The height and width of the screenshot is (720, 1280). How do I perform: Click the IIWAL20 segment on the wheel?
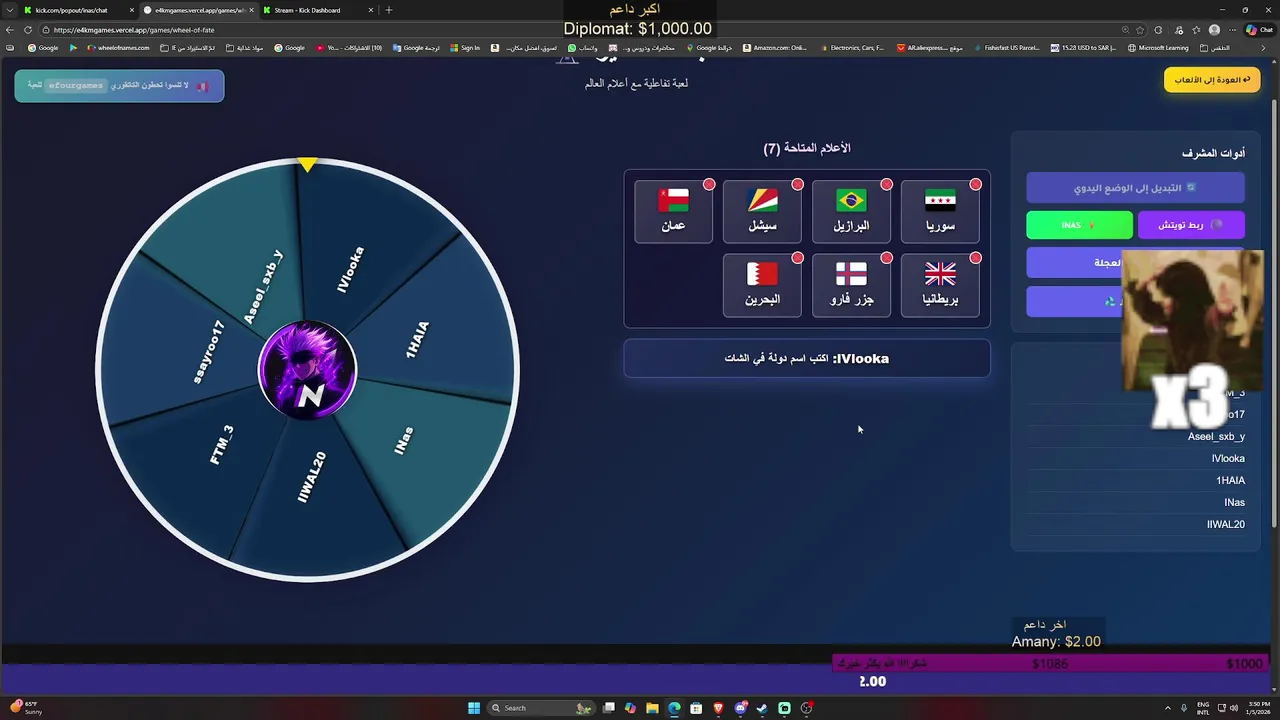click(x=311, y=477)
